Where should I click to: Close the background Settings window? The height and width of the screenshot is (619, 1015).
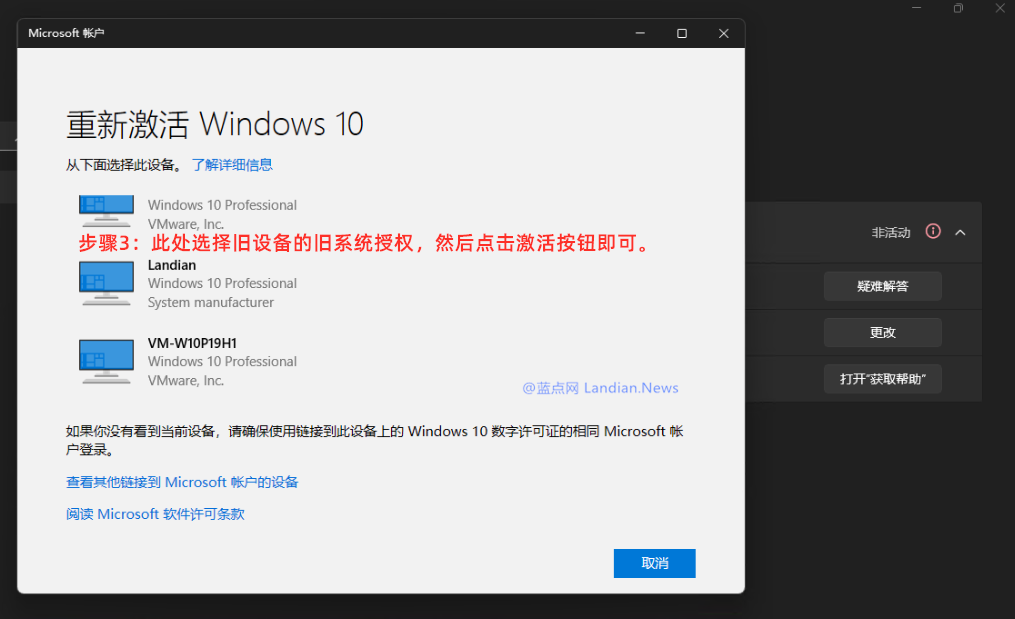pyautogui.click(x=1000, y=8)
